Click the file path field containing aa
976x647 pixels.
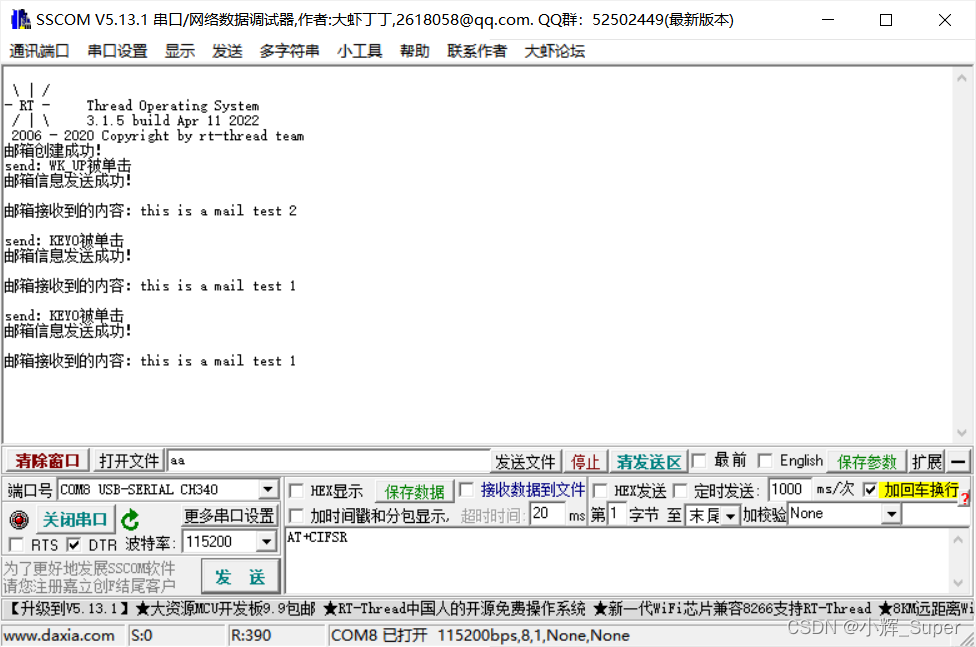point(329,461)
